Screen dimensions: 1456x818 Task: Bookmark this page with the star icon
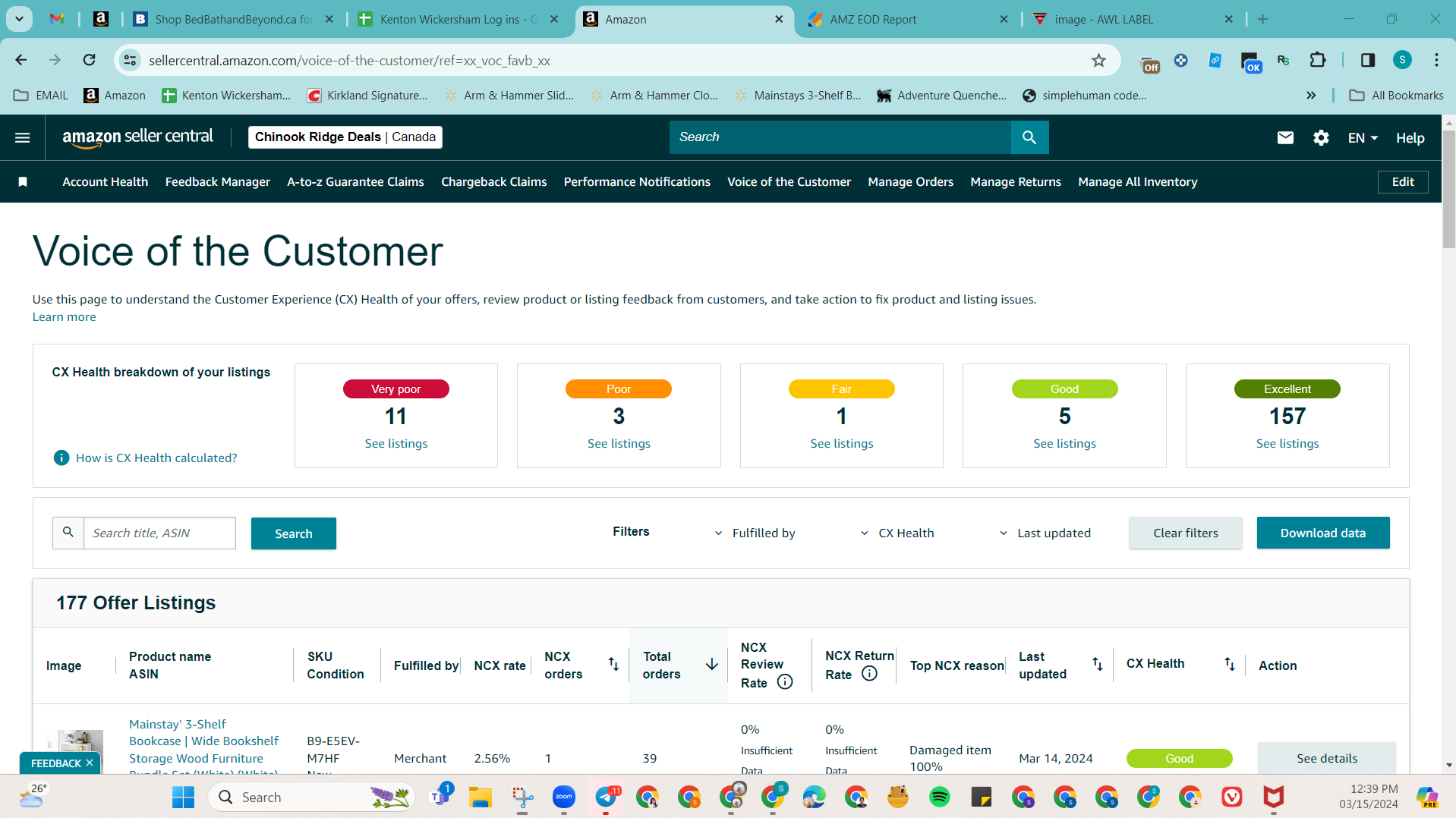coord(1098,61)
